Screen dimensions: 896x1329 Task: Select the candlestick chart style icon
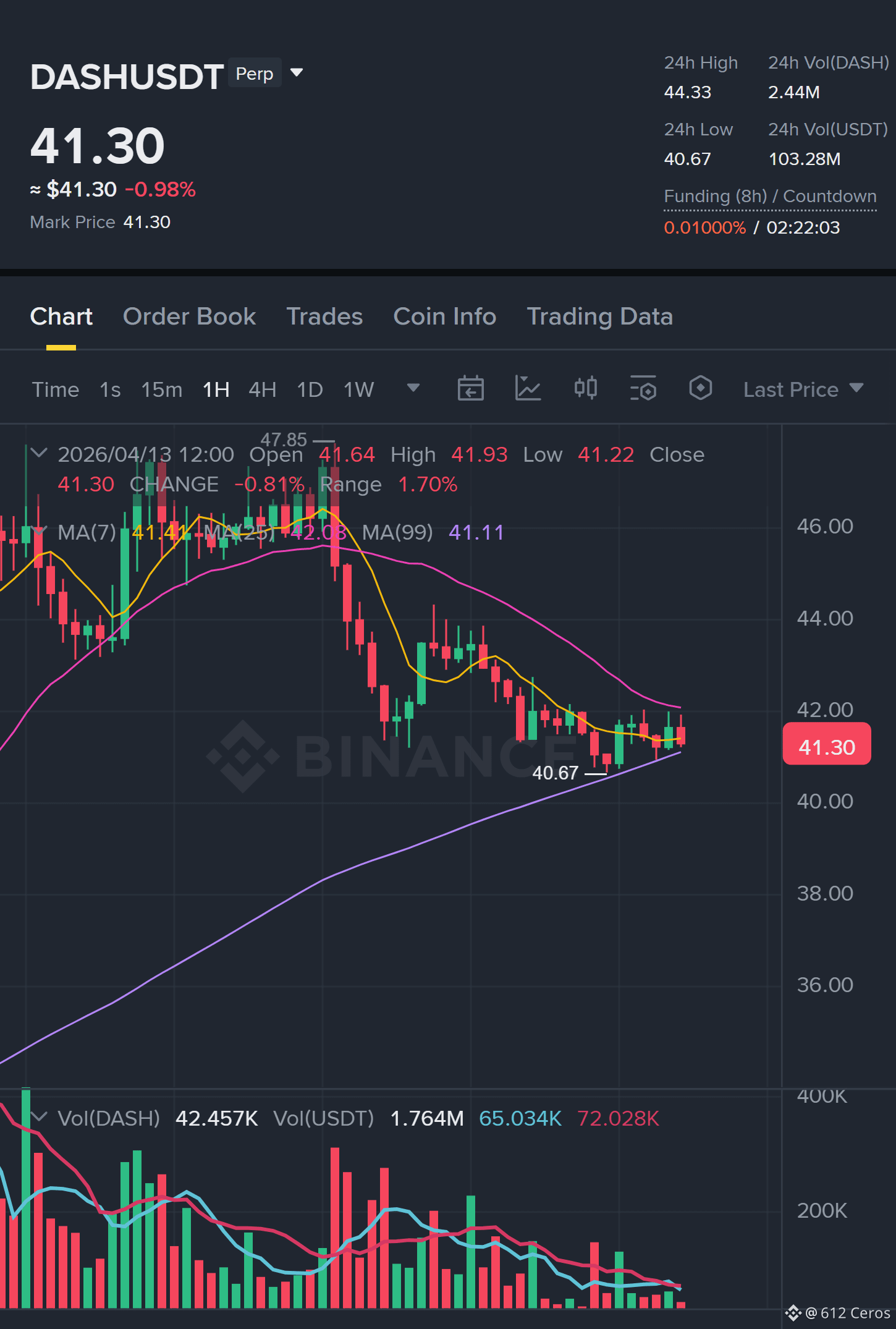pos(585,389)
